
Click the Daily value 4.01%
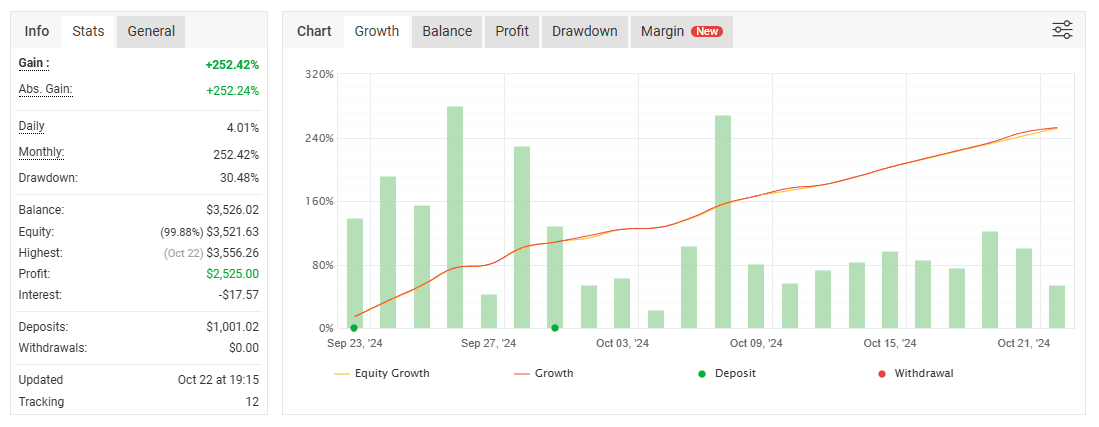tap(244, 128)
